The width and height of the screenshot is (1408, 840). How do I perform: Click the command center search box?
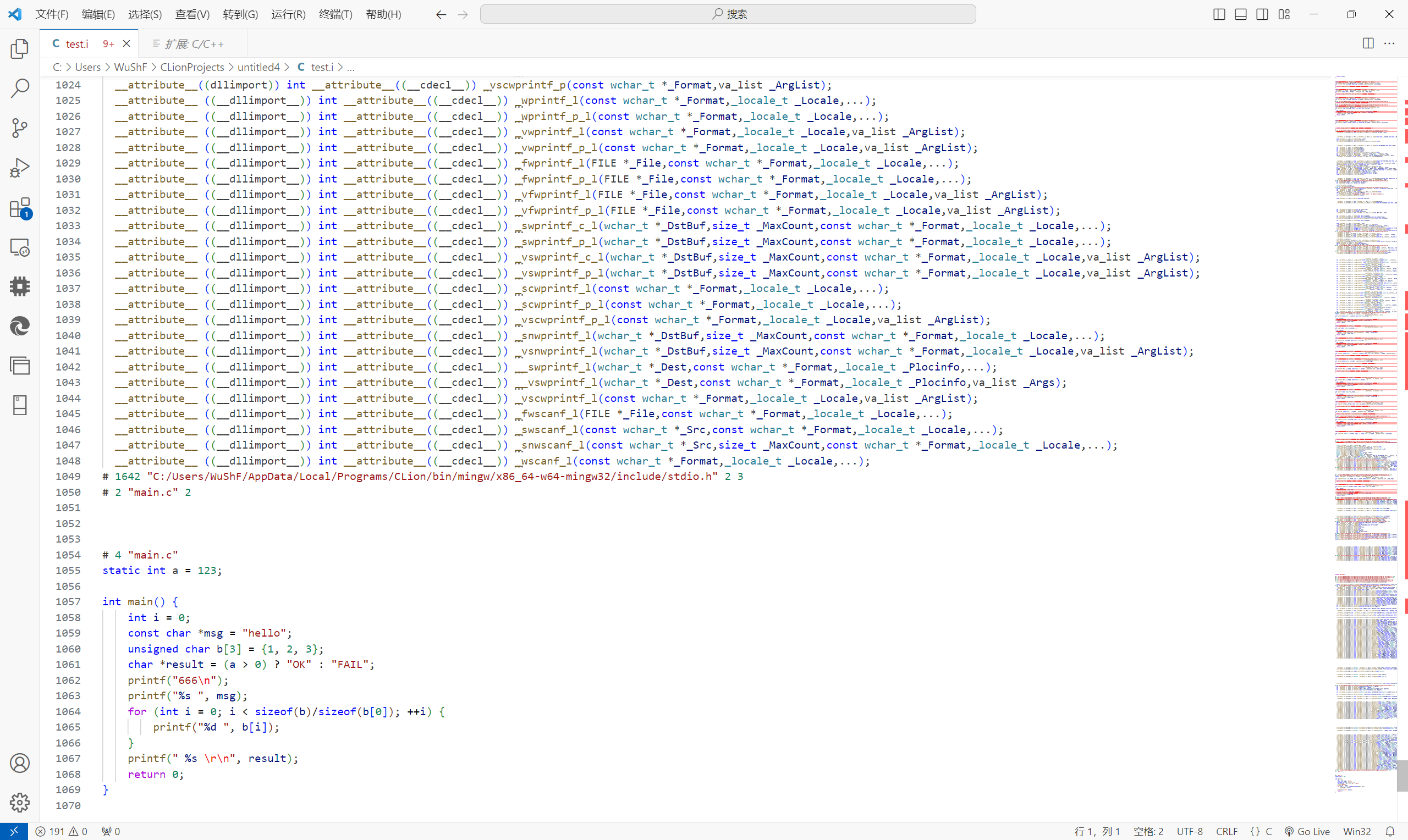pyautogui.click(x=728, y=14)
